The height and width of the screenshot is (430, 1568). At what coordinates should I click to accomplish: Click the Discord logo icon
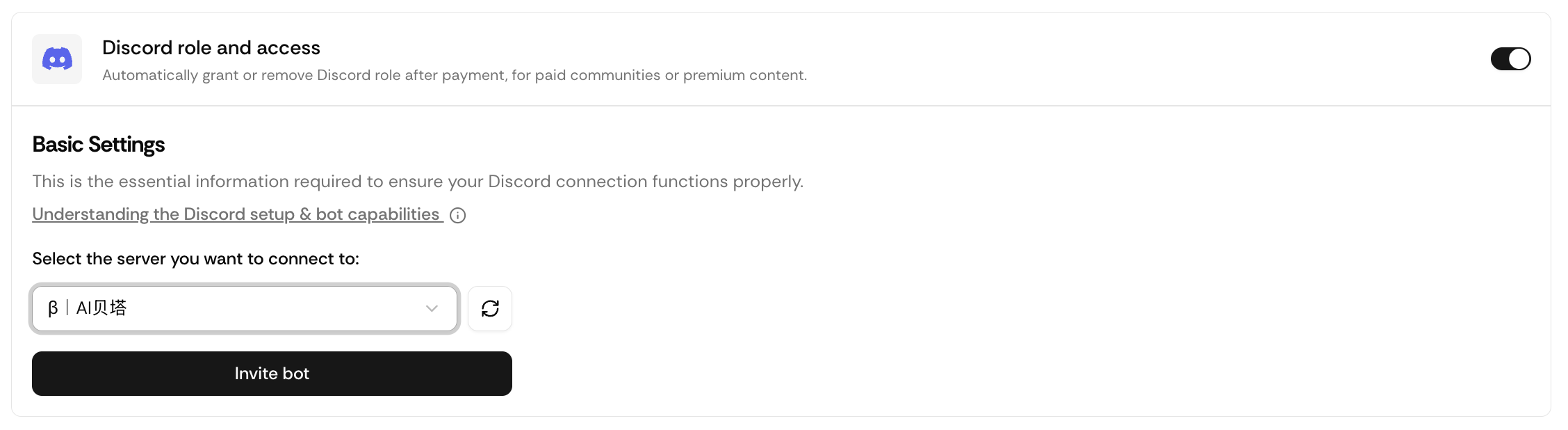tap(57, 59)
